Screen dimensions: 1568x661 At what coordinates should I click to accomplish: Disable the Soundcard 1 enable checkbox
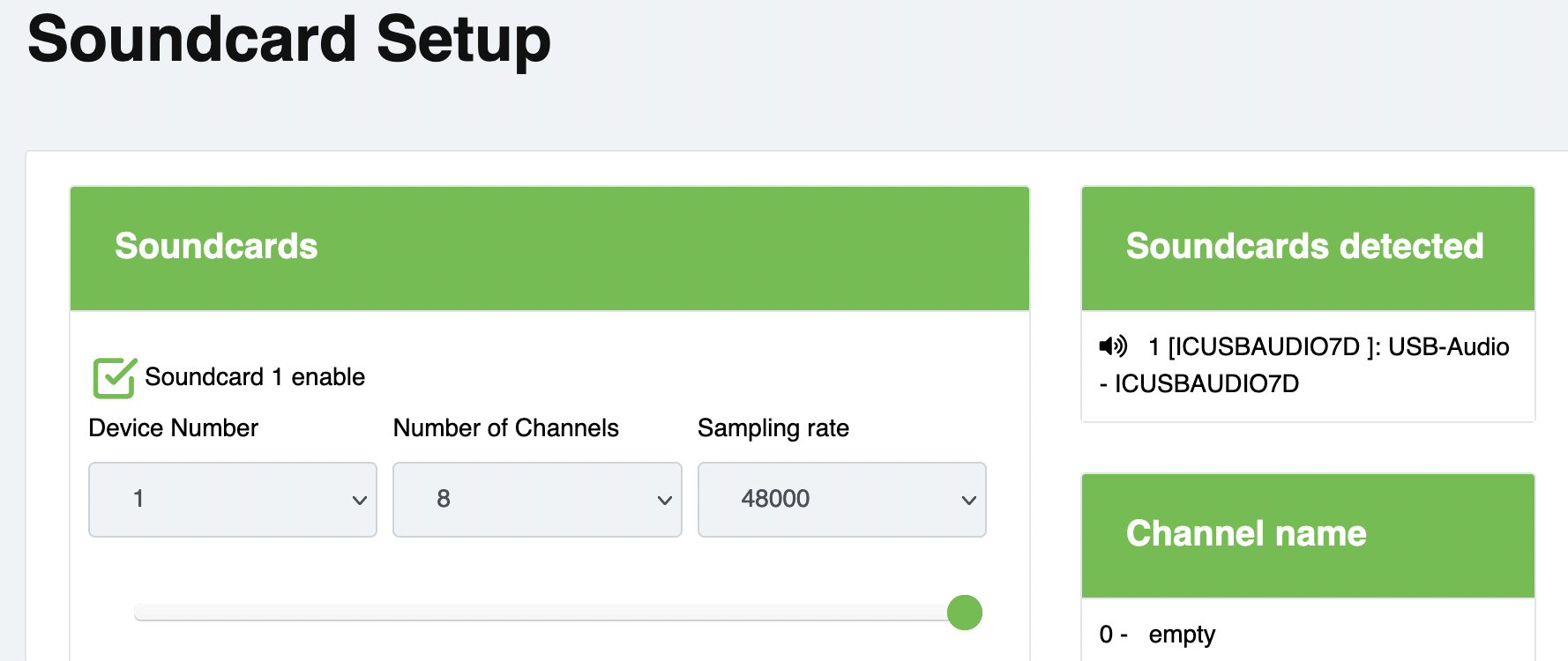click(x=114, y=378)
